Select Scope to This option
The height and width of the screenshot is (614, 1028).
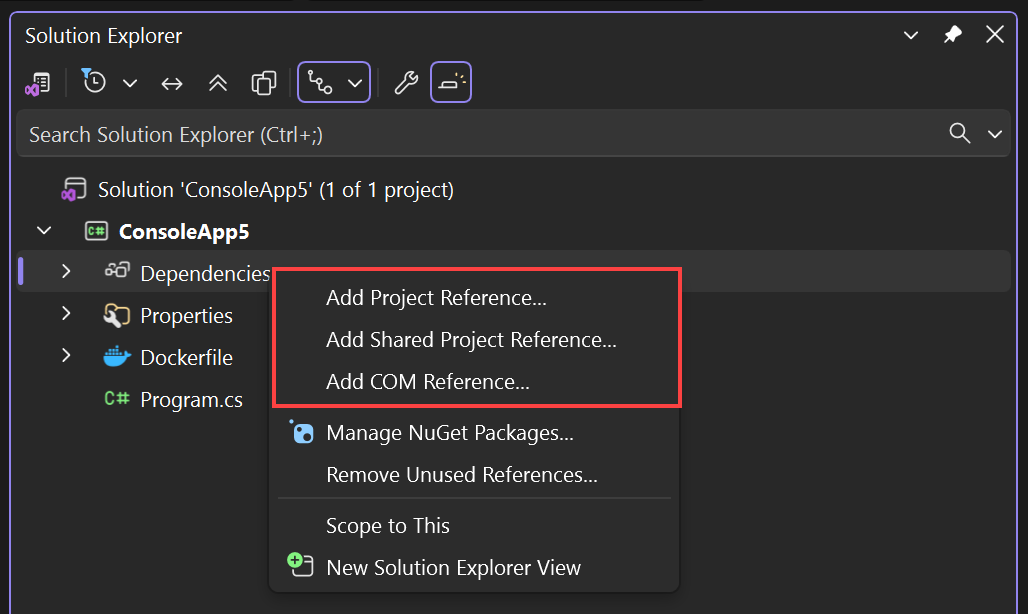(387, 525)
